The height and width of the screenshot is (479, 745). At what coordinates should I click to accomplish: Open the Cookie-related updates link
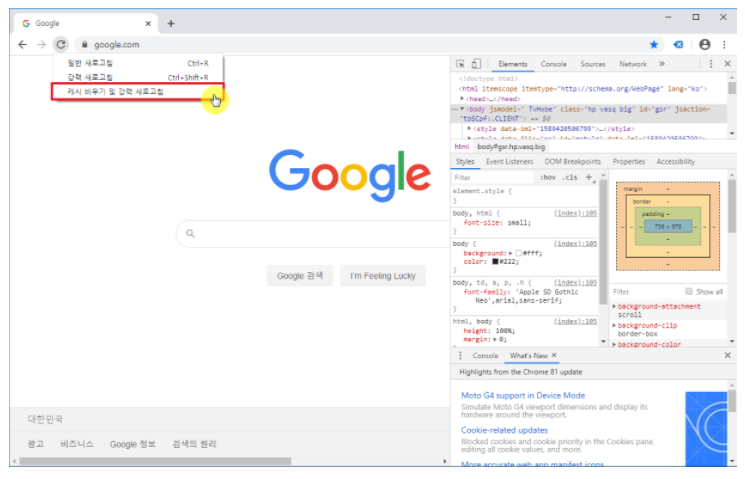504,430
